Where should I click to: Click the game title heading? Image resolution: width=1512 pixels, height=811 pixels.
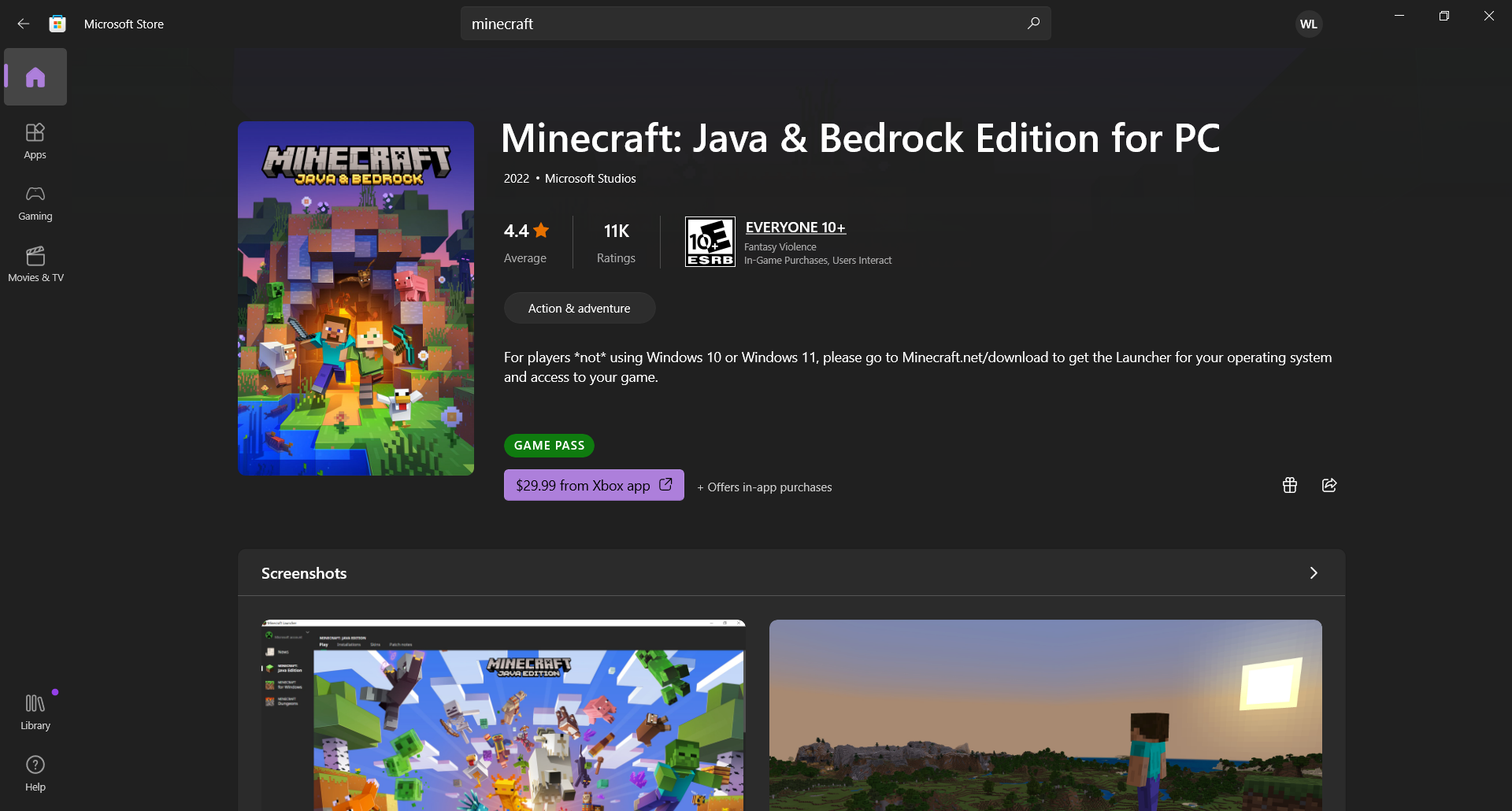pos(861,139)
